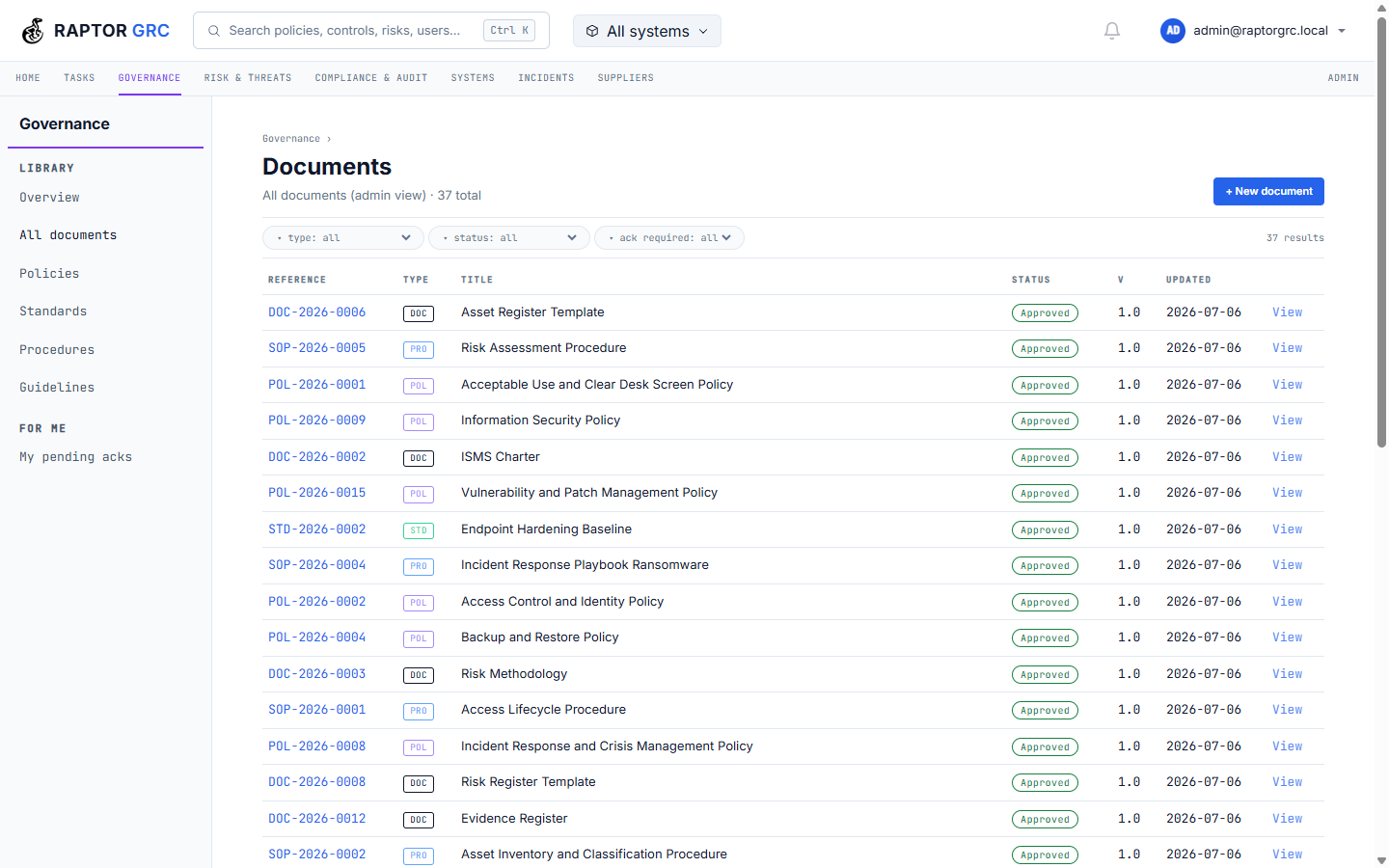Click the search magnifier icon
Viewport: 1389px width, 868px height.
[x=214, y=31]
